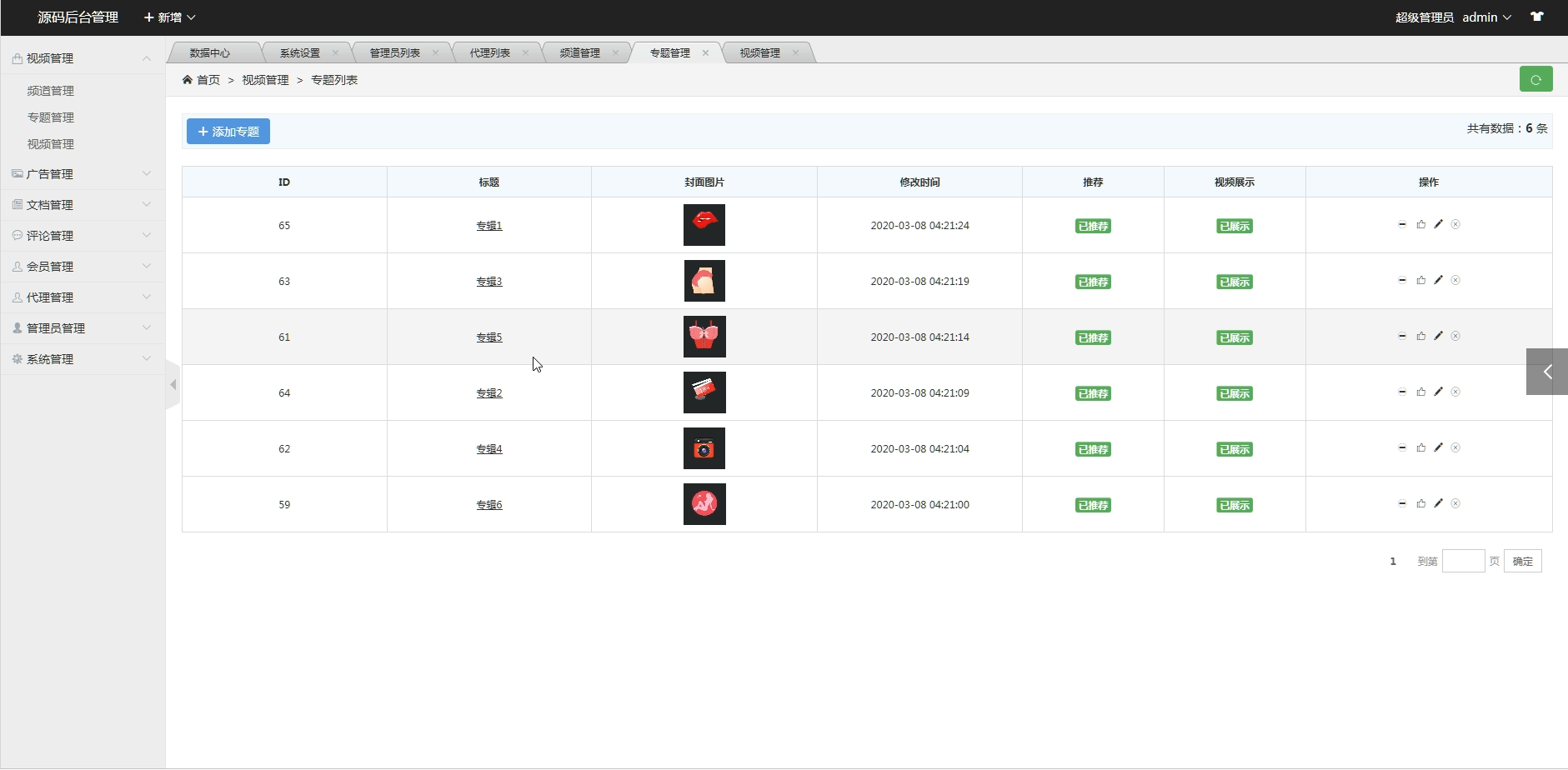Click the green refresh icon button
The image size is (1568, 770).
tap(1535, 79)
